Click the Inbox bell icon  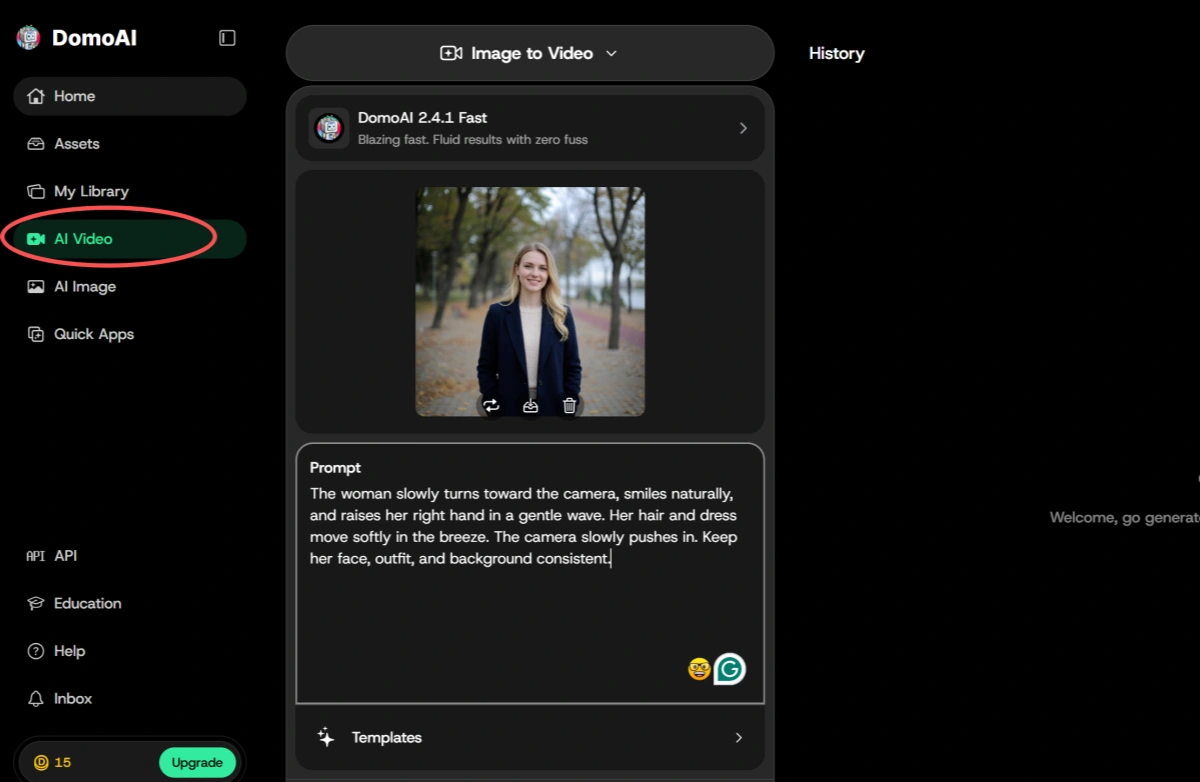tap(36, 699)
